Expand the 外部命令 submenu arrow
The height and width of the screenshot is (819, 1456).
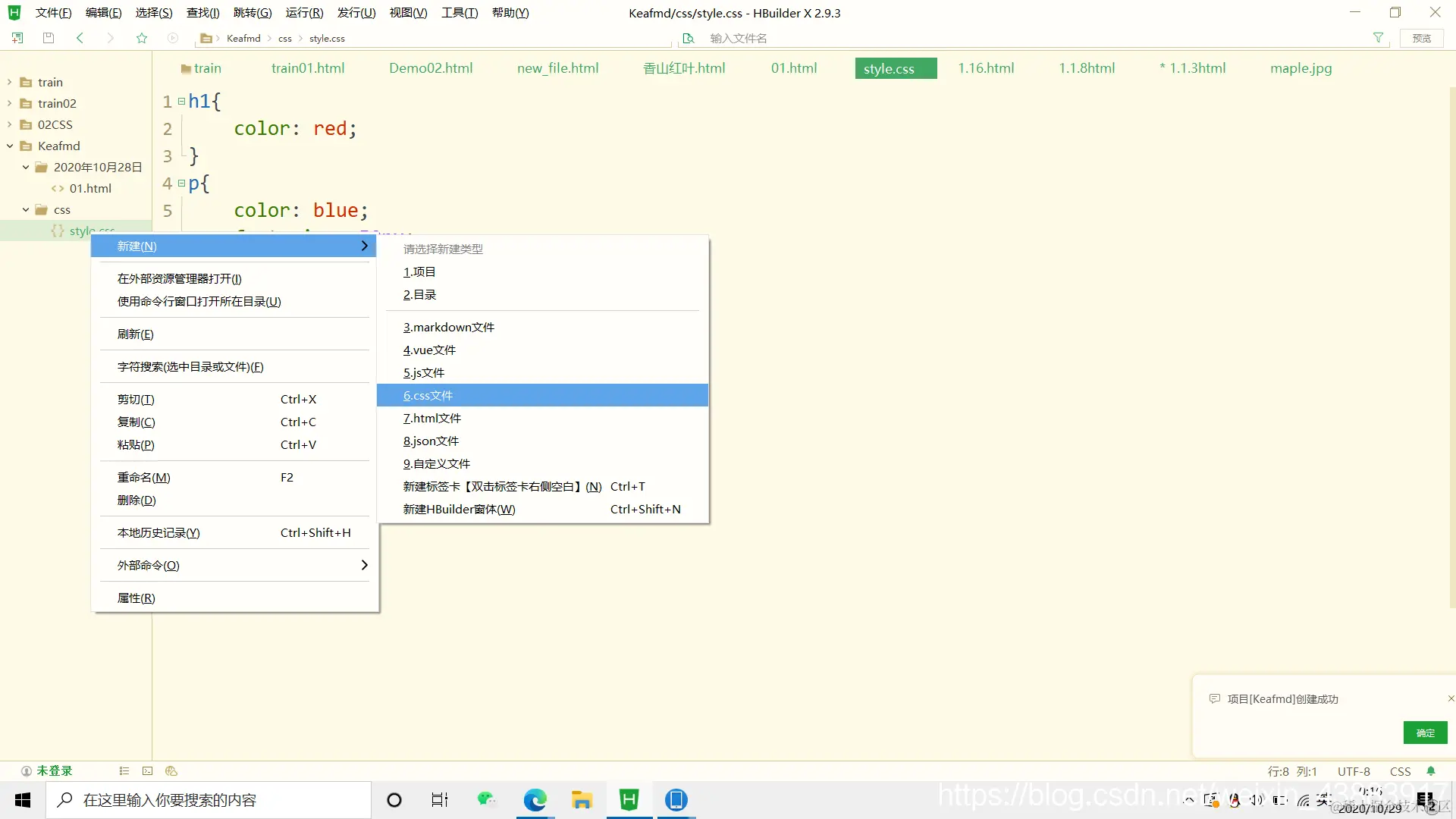tap(364, 565)
